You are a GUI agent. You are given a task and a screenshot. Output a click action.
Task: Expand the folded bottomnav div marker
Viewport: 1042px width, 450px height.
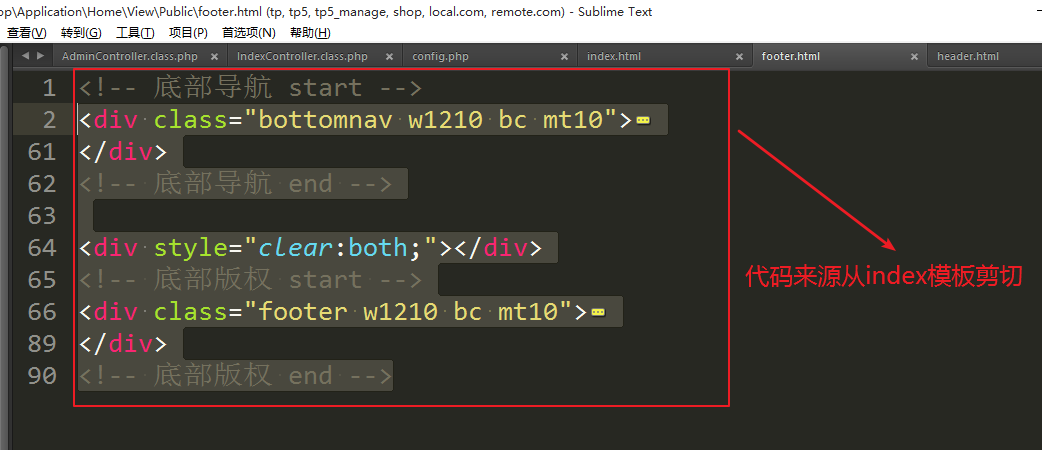643,121
